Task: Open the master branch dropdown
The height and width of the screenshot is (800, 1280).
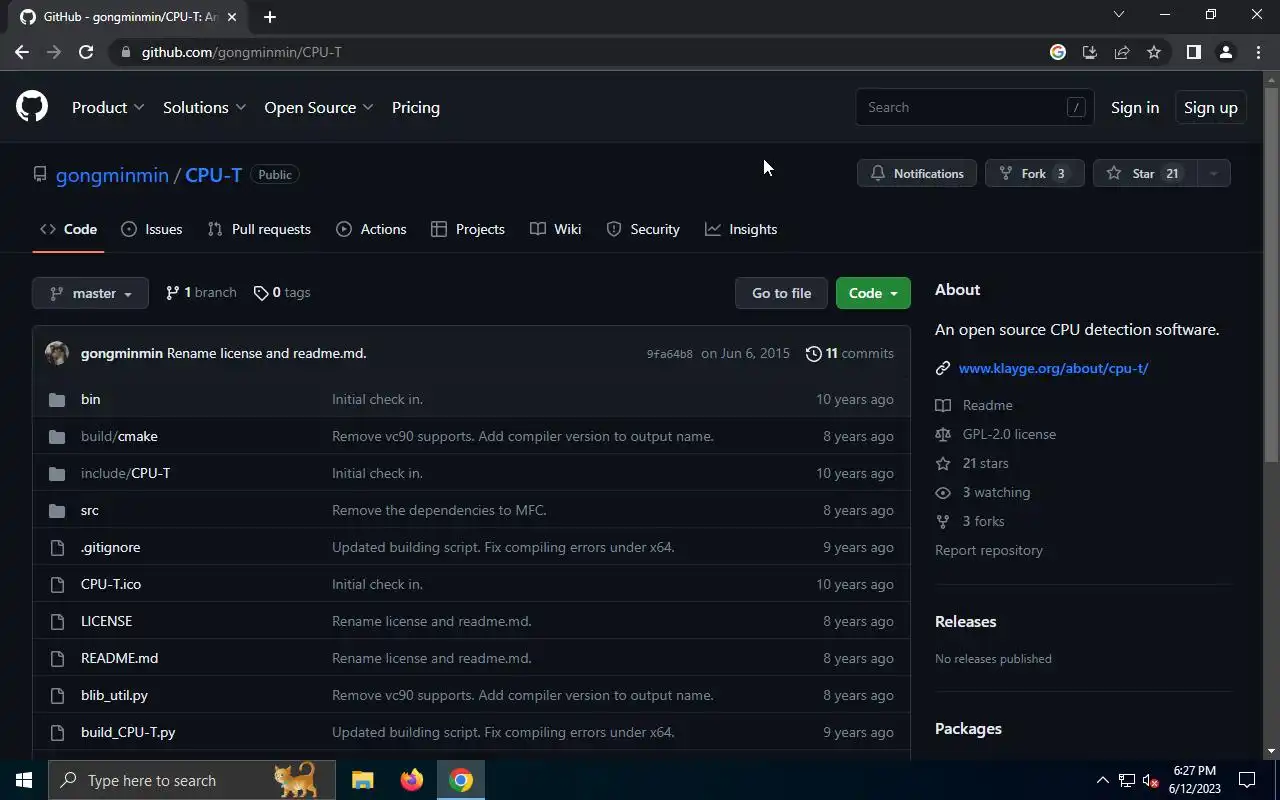Action: (x=90, y=293)
